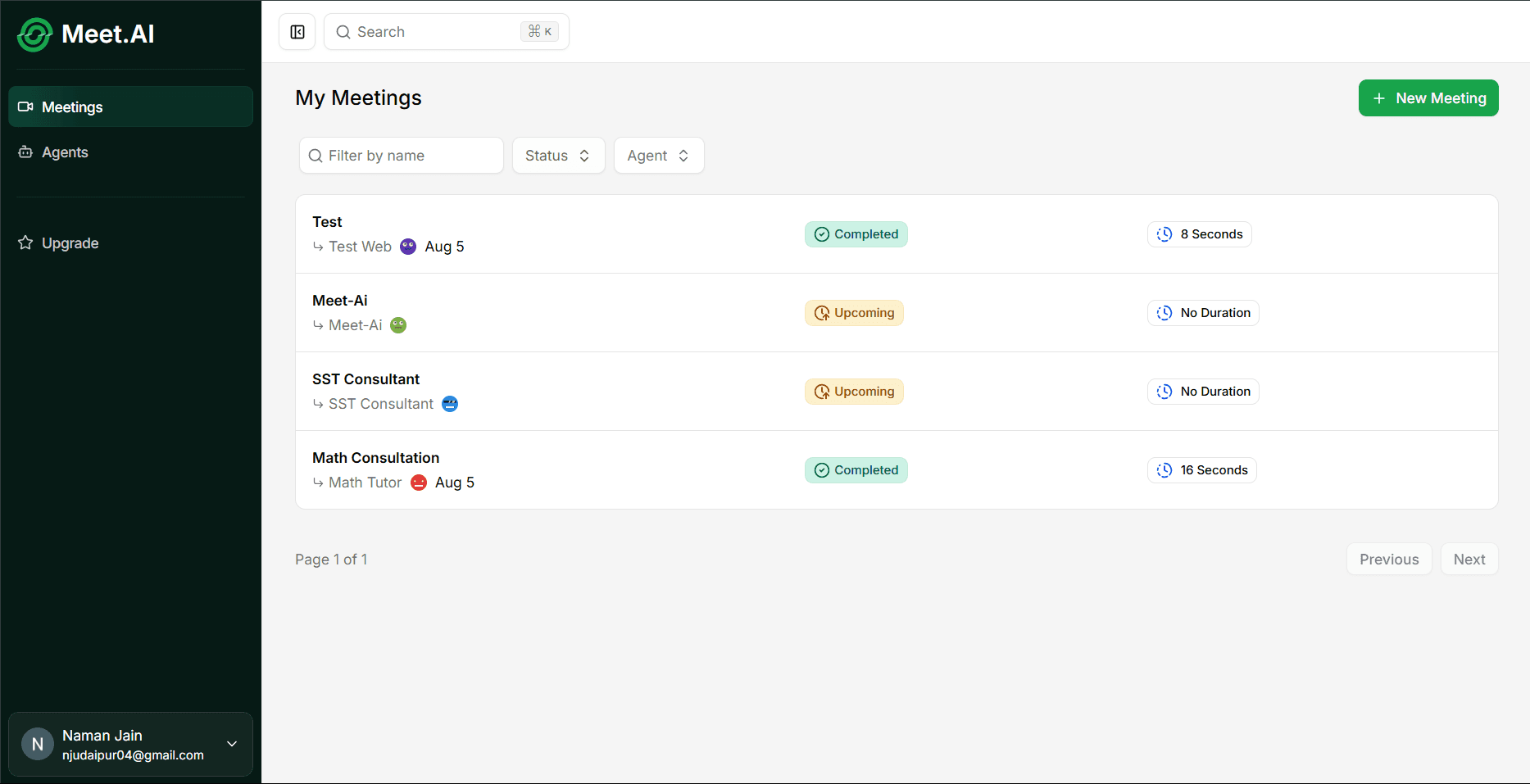Screen dimensions: 1530x784
Task: Click the Meet.AI logo icon
Action: click(34, 34)
